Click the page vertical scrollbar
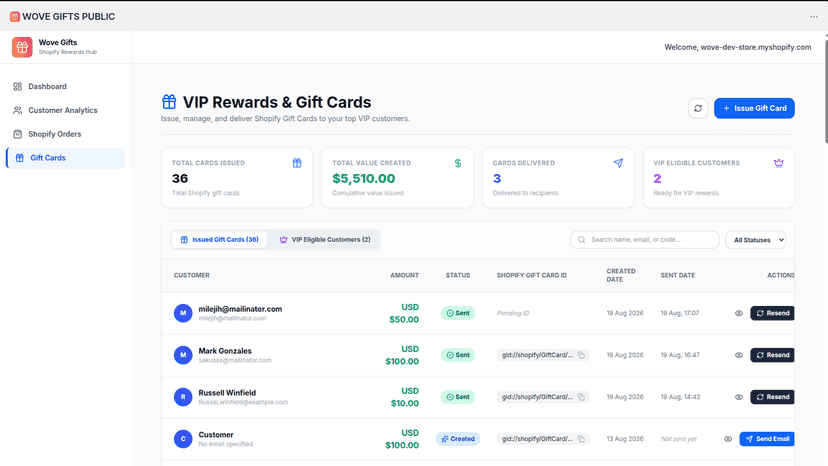 [826, 89]
